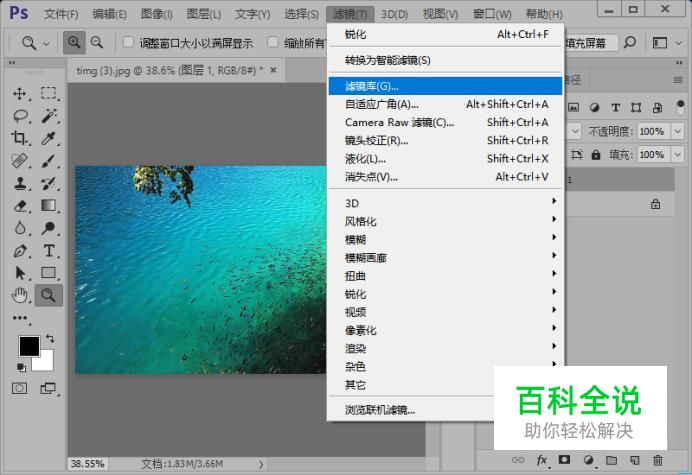Toggle Quick Mask mode

tap(19, 388)
